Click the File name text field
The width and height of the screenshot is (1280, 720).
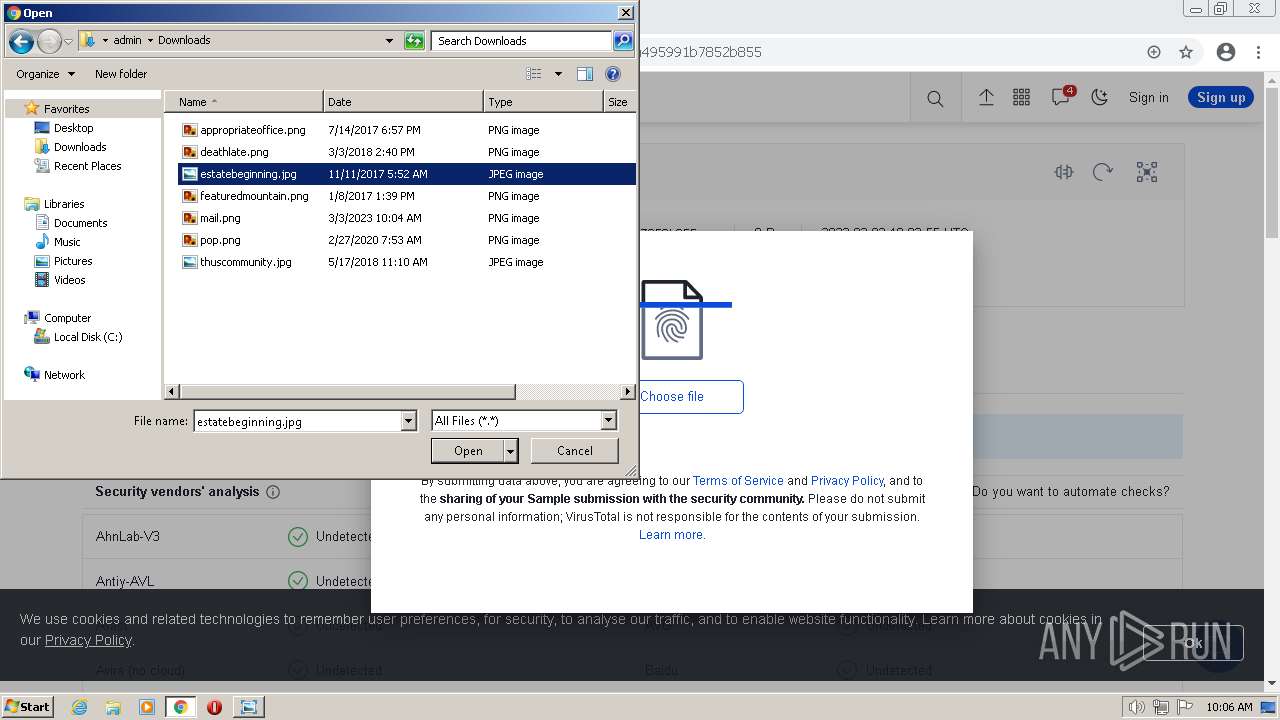pos(297,421)
